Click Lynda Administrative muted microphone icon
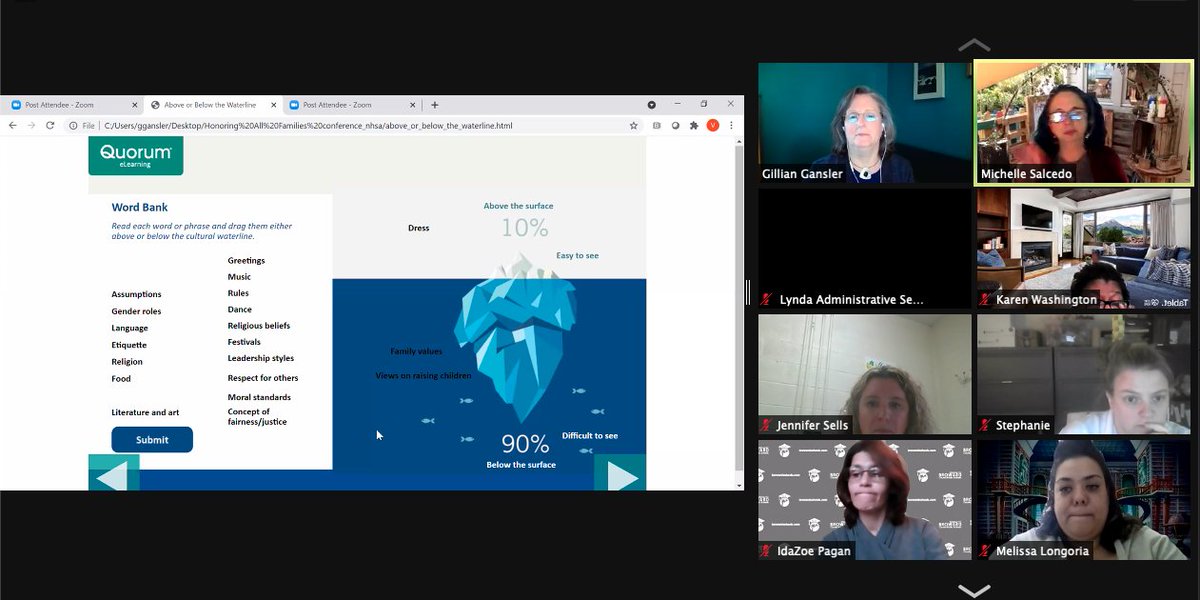The image size is (1200, 600). pos(767,299)
